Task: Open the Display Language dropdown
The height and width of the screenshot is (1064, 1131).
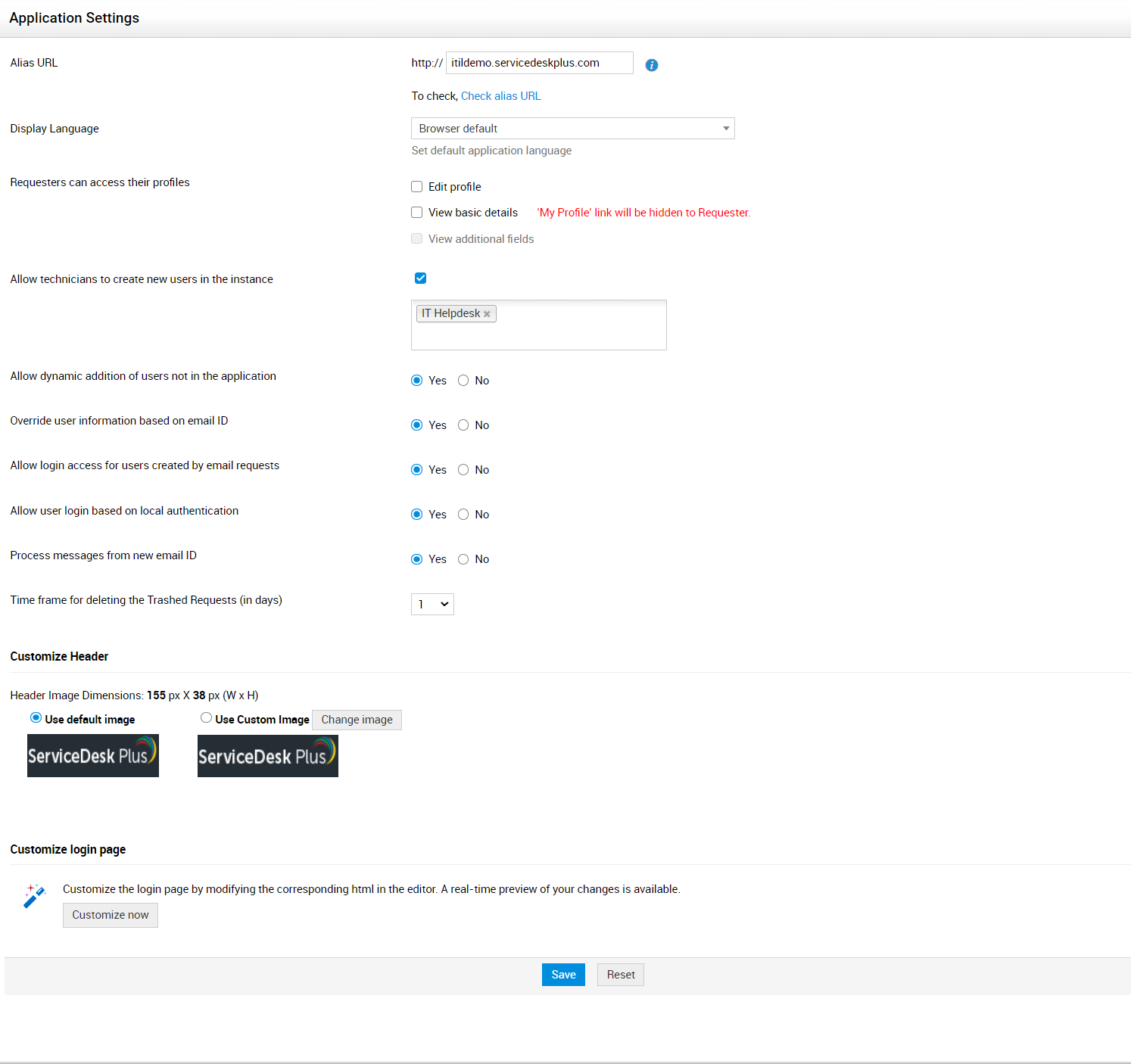Action: [573, 129]
